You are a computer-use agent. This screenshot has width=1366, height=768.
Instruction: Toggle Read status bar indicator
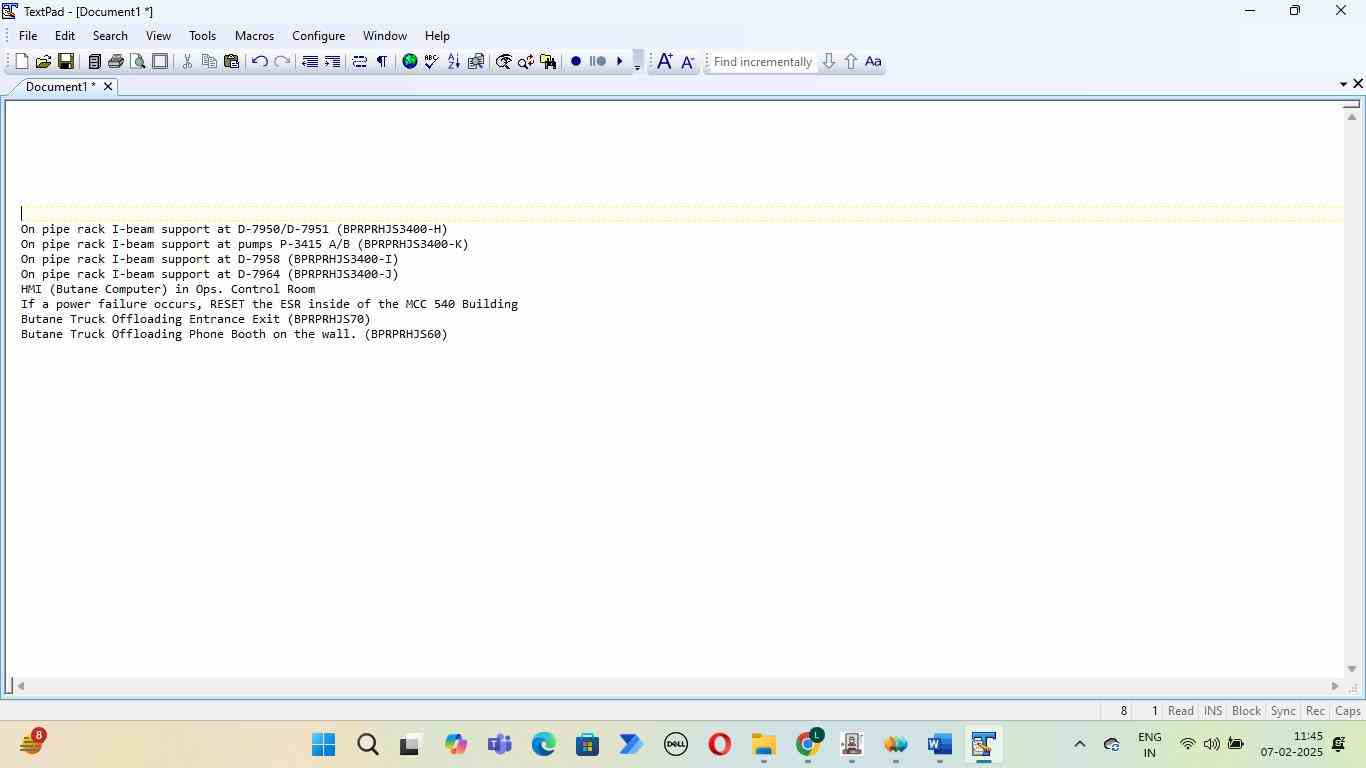point(1181,711)
